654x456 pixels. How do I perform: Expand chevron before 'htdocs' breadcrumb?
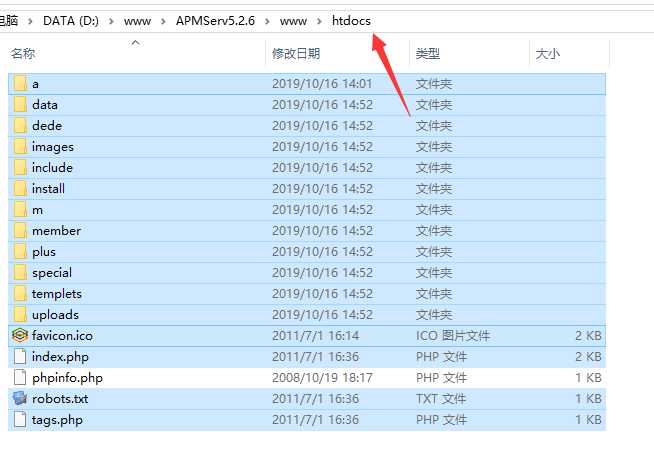tap(319, 21)
